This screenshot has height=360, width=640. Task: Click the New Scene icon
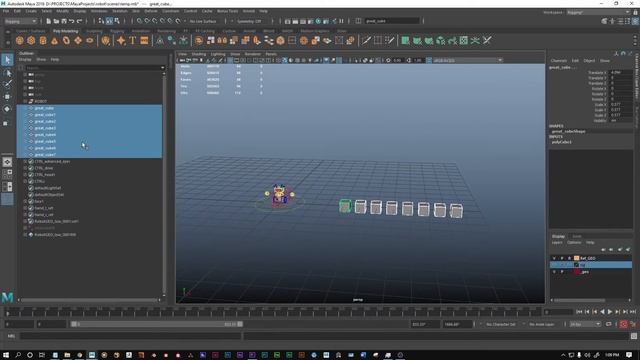(48, 21)
